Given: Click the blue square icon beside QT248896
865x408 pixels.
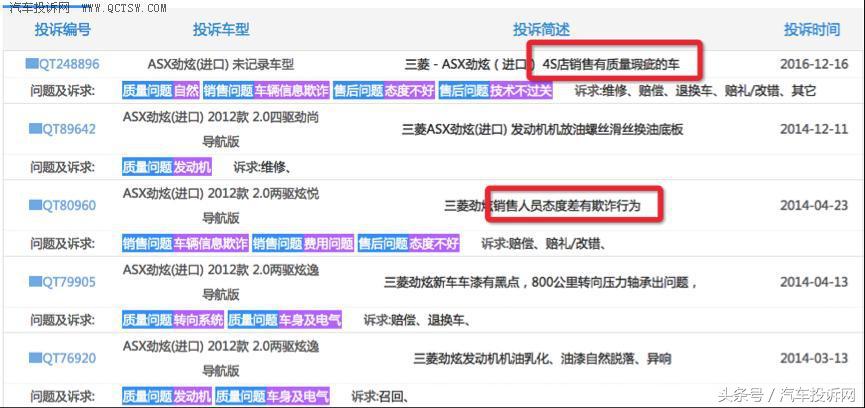Looking at the screenshot, I should (x=32, y=64).
